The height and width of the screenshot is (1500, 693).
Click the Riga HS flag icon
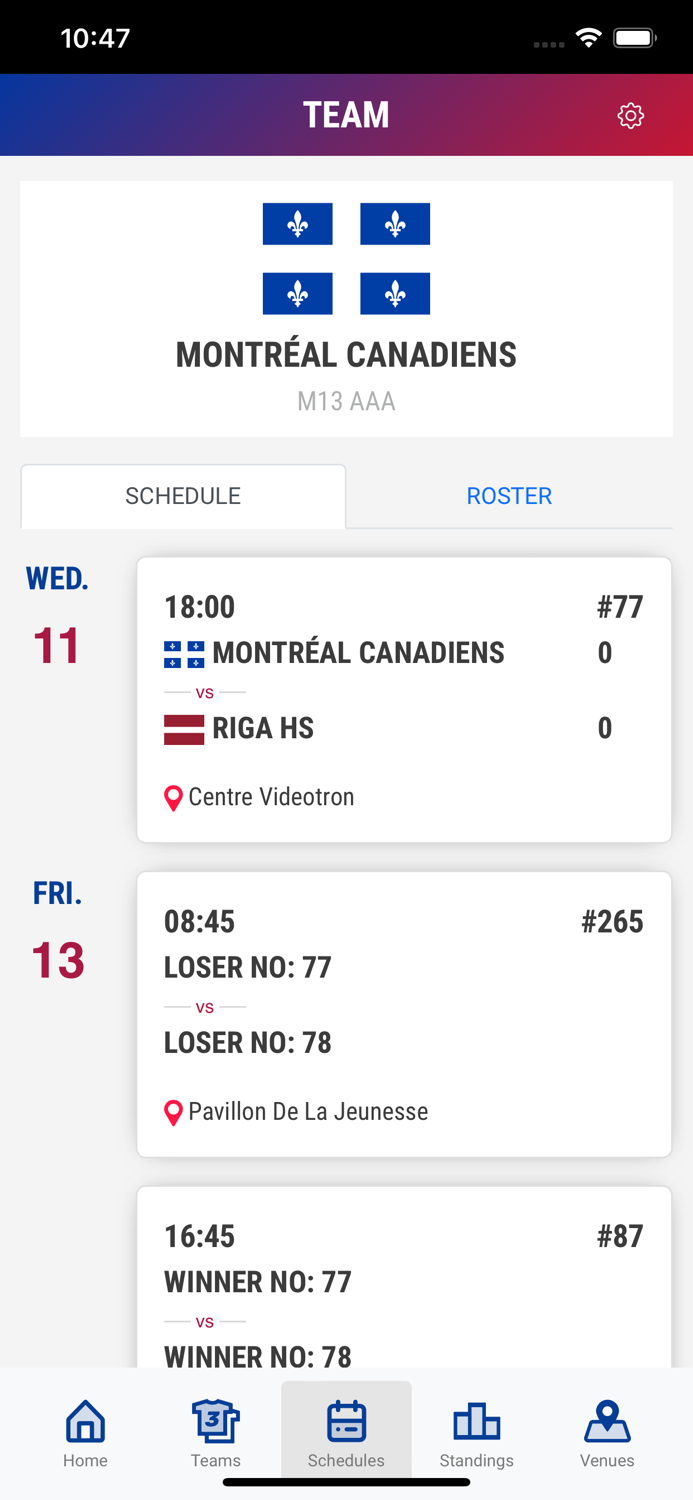tap(184, 729)
